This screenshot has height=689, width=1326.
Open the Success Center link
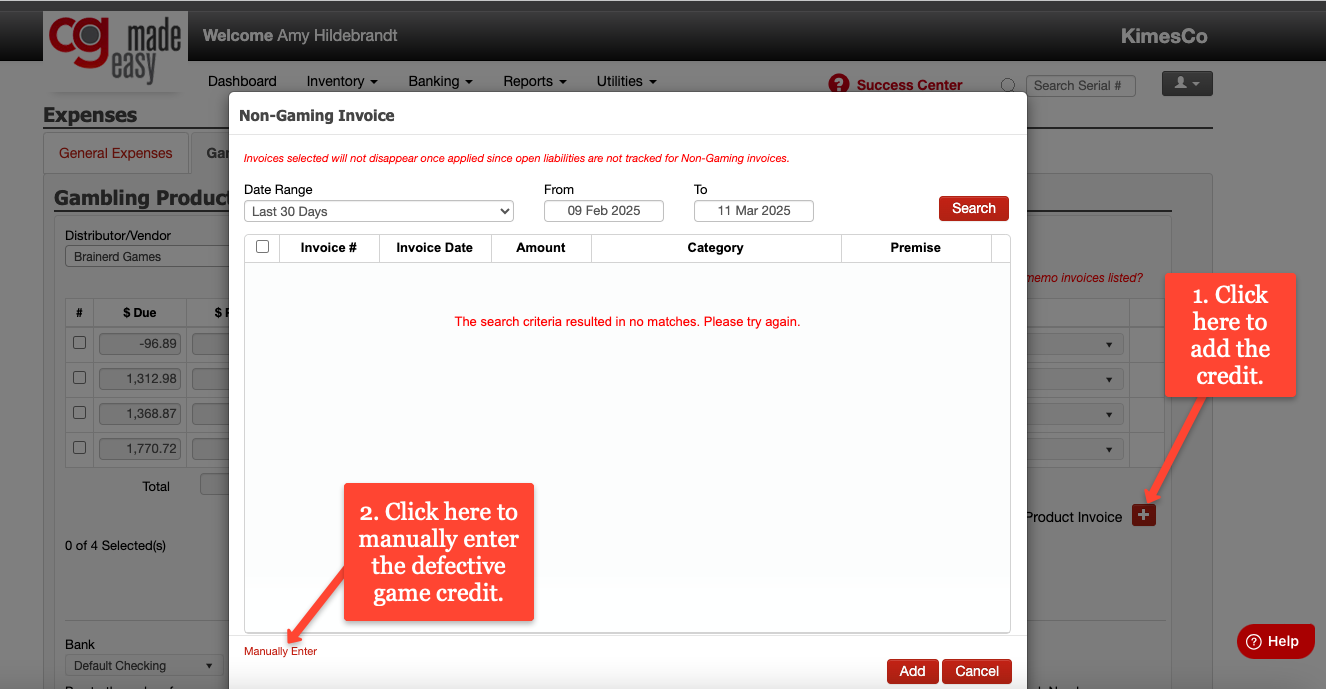[x=909, y=85]
